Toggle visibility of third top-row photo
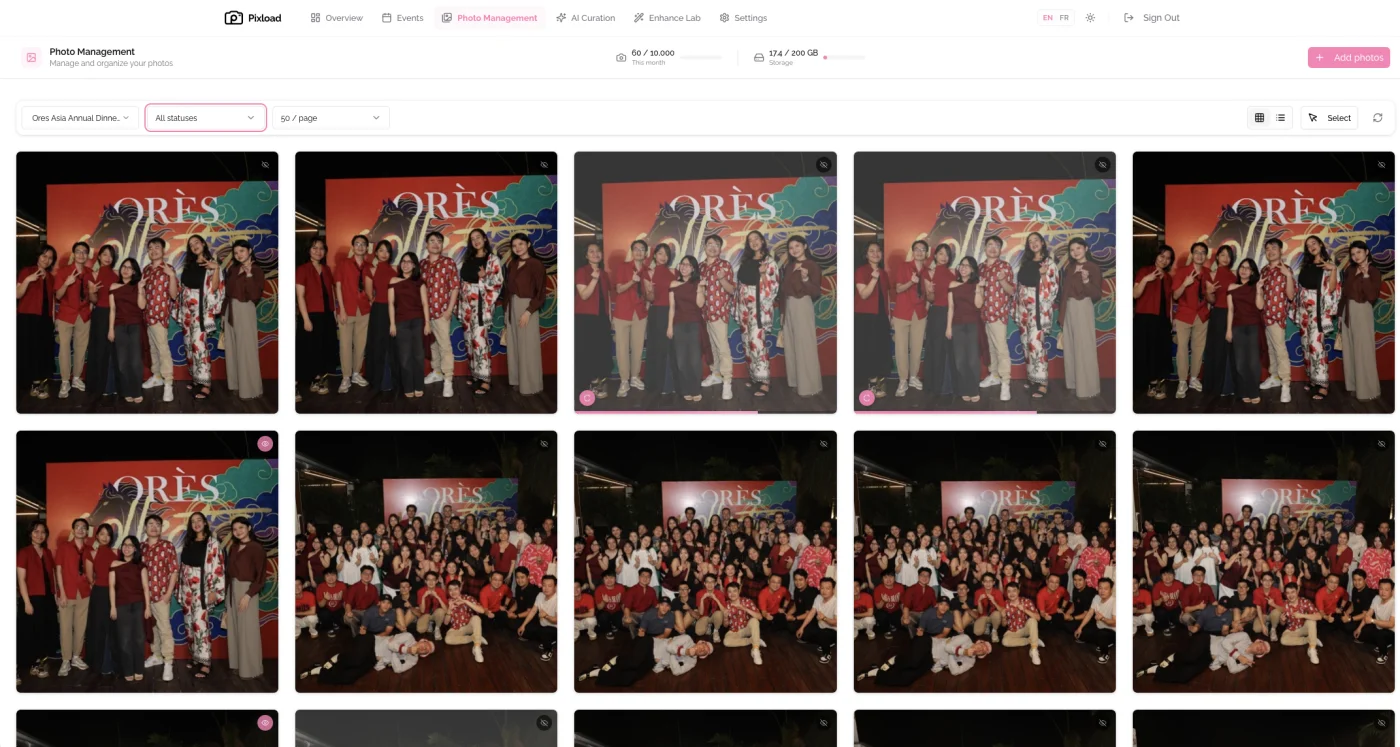The height and width of the screenshot is (747, 1400). [x=823, y=165]
